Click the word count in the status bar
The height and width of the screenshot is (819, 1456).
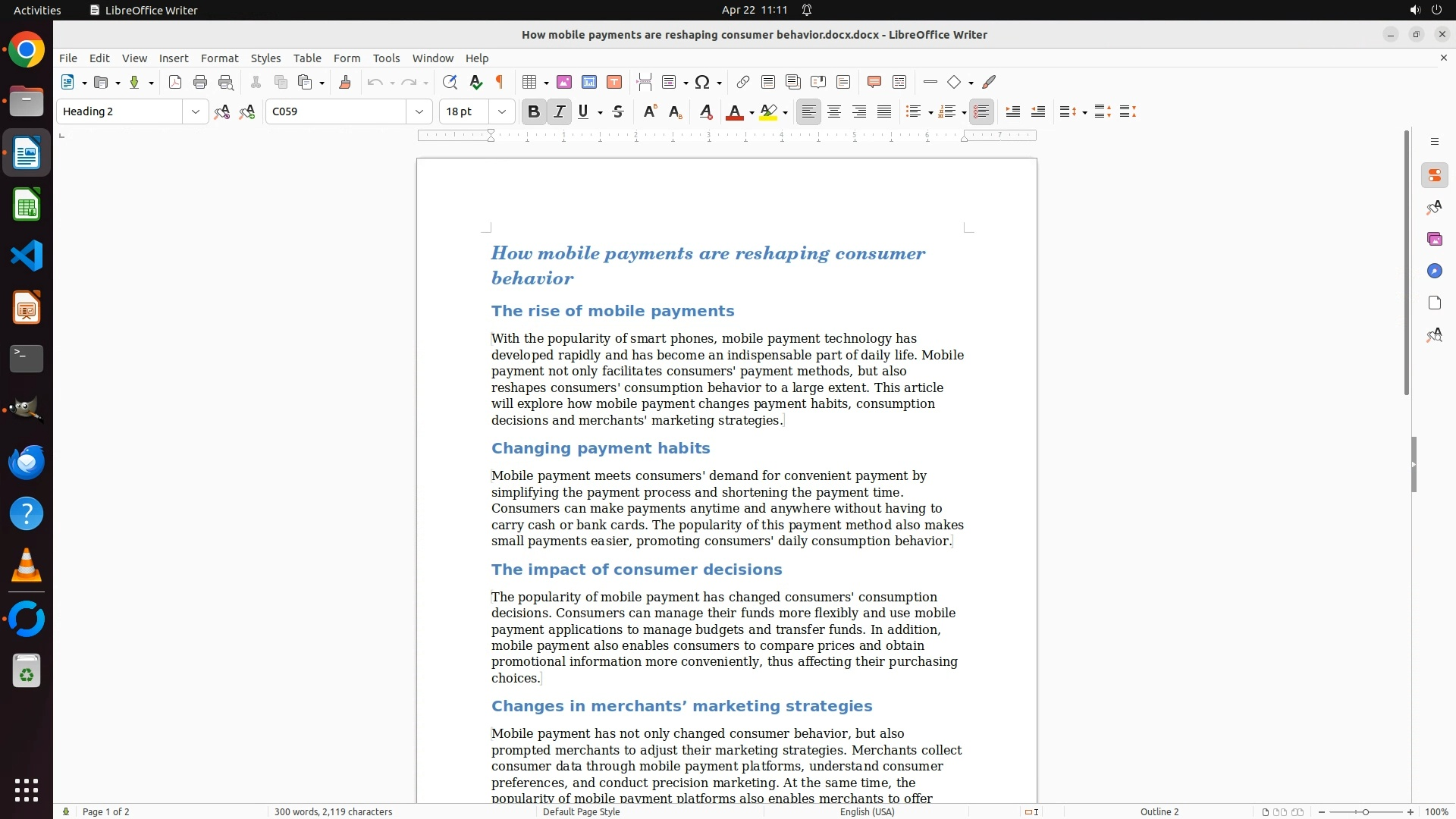tap(333, 811)
